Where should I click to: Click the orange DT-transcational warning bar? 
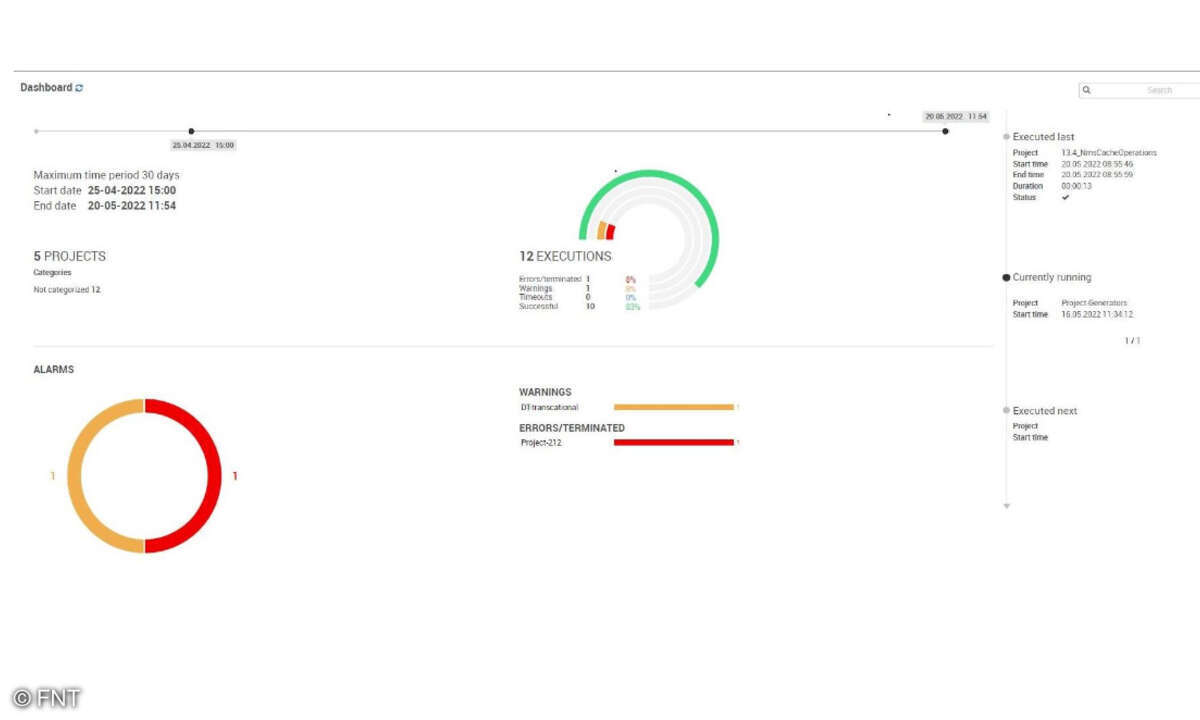click(x=674, y=407)
